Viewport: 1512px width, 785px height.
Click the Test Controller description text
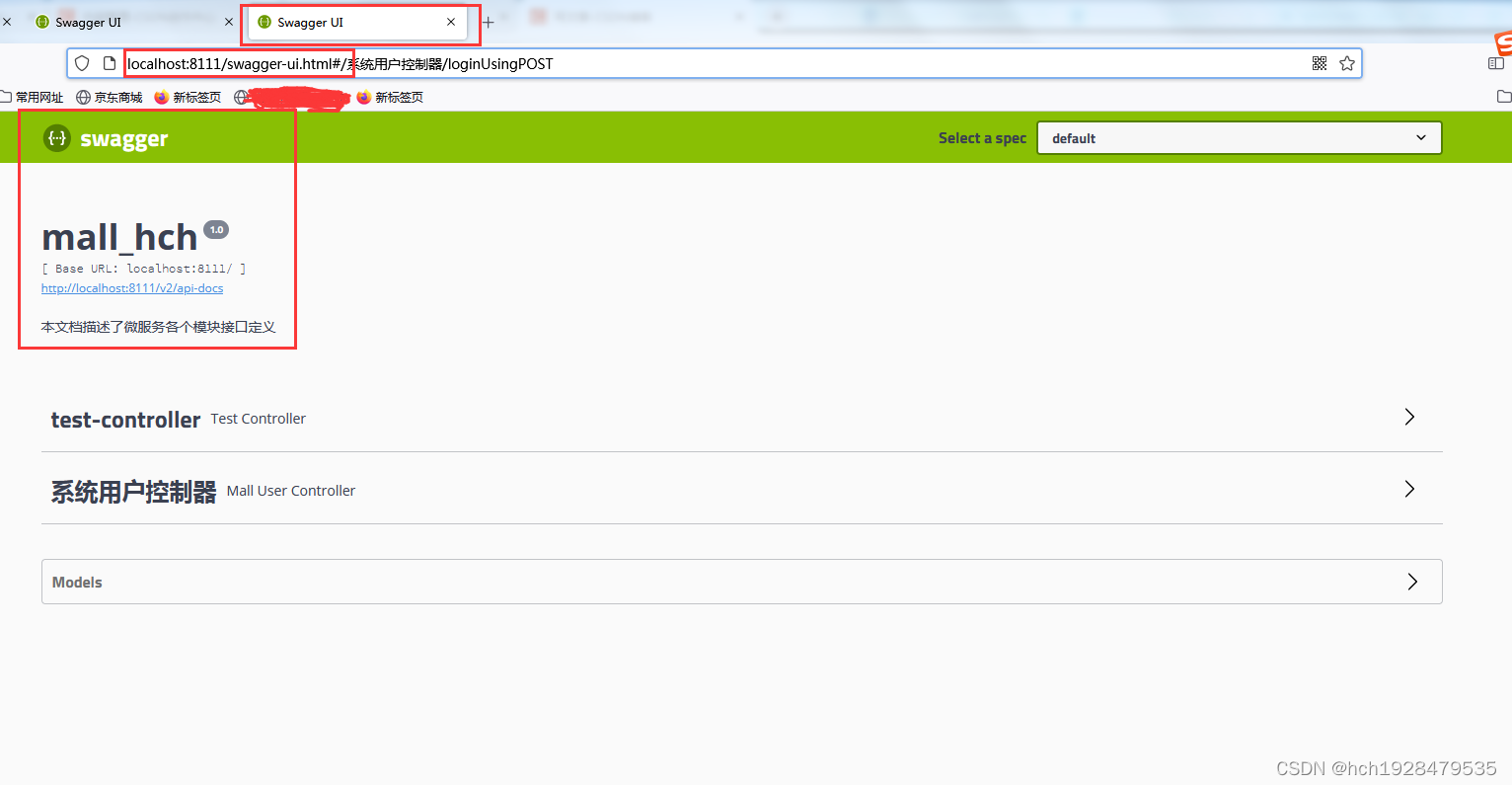coord(259,419)
